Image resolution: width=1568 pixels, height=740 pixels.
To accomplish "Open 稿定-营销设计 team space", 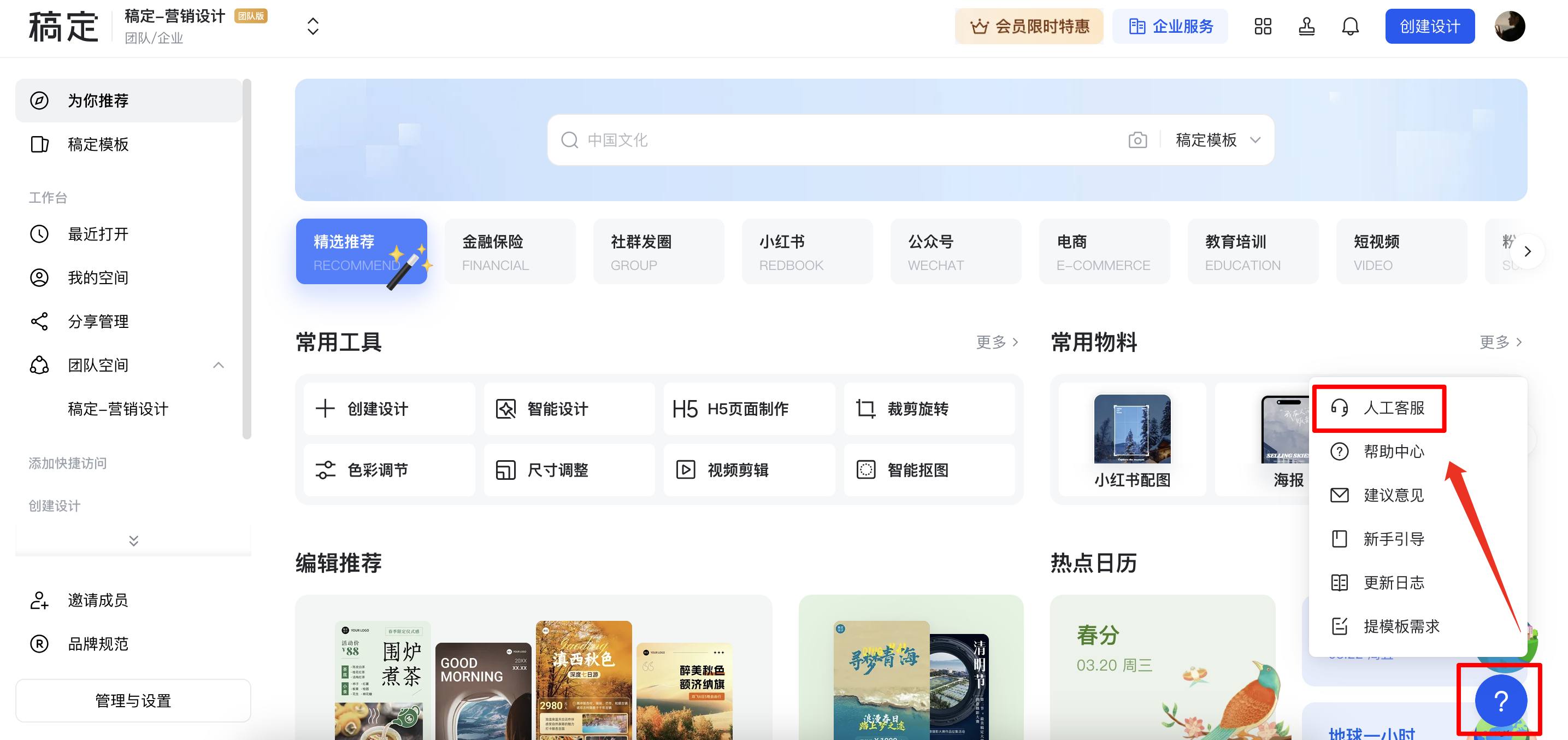I will tap(117, 409).
